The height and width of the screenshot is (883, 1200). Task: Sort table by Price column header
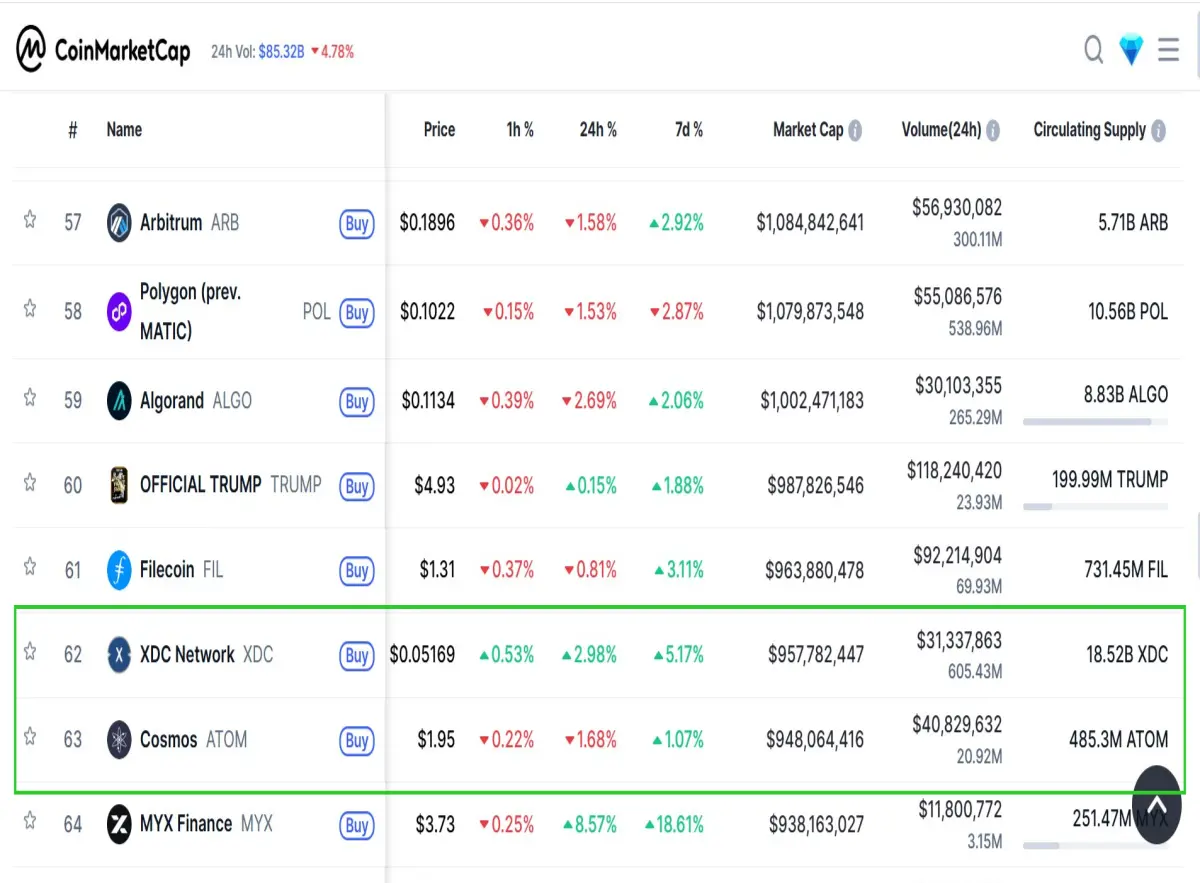[439, 130]
